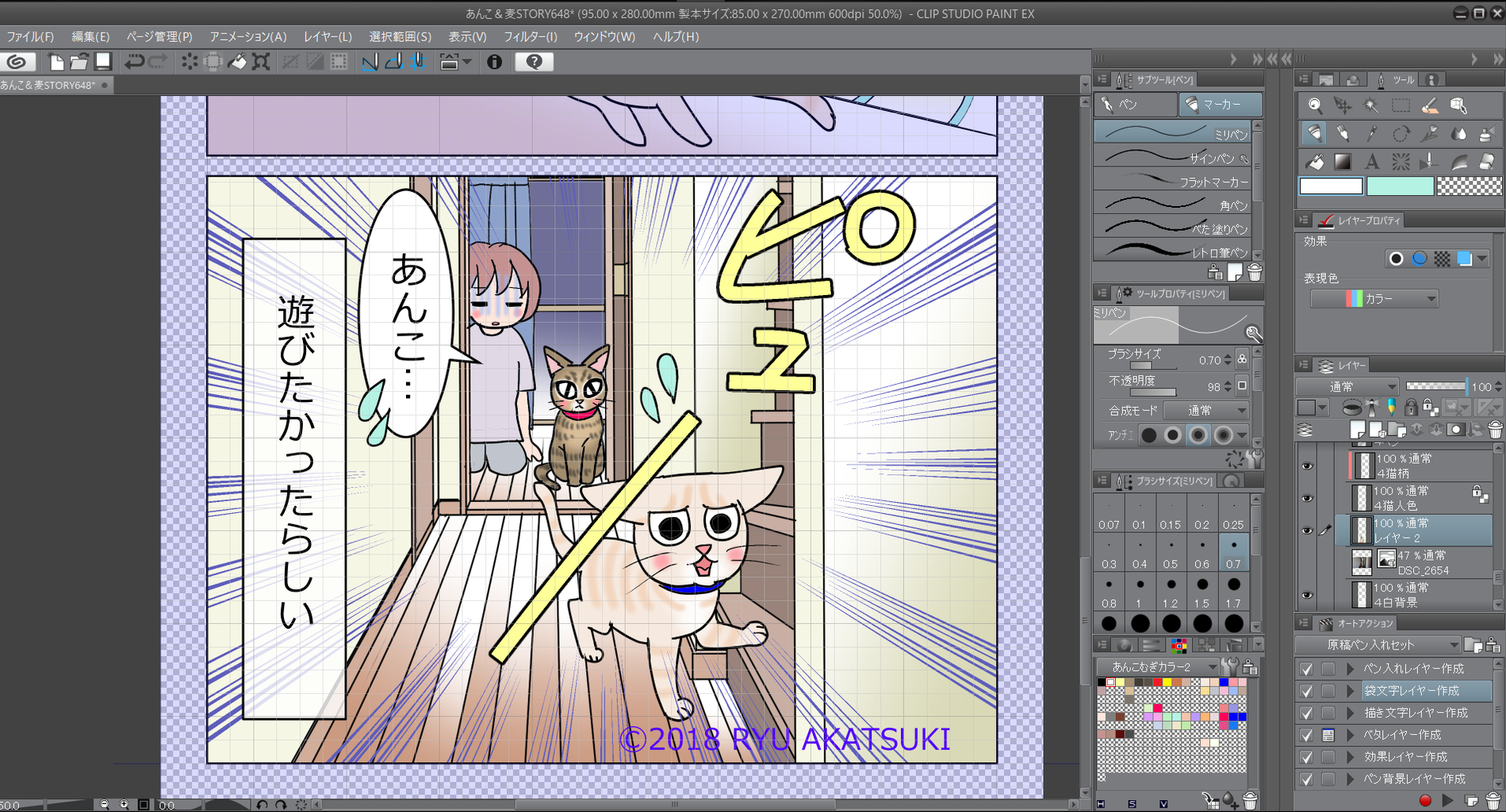Select the Auto select magic wand tool
1506x812 pixels.
pyautogui.click(x=1371, y=105)
